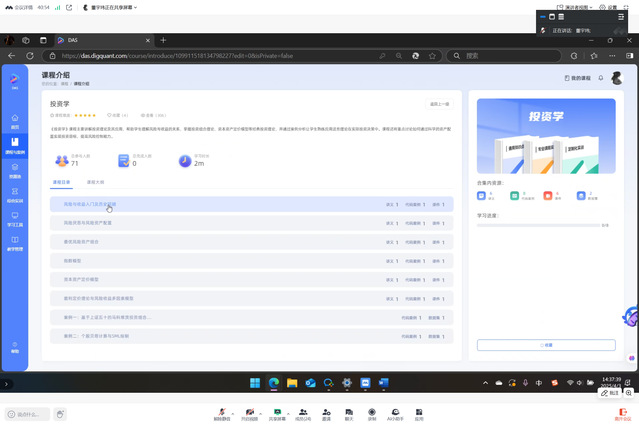The width and height of the screenshot is (639, 426).
Task: Open 教学管理 icon in left sidebar
Action: [x=14, y=246]
